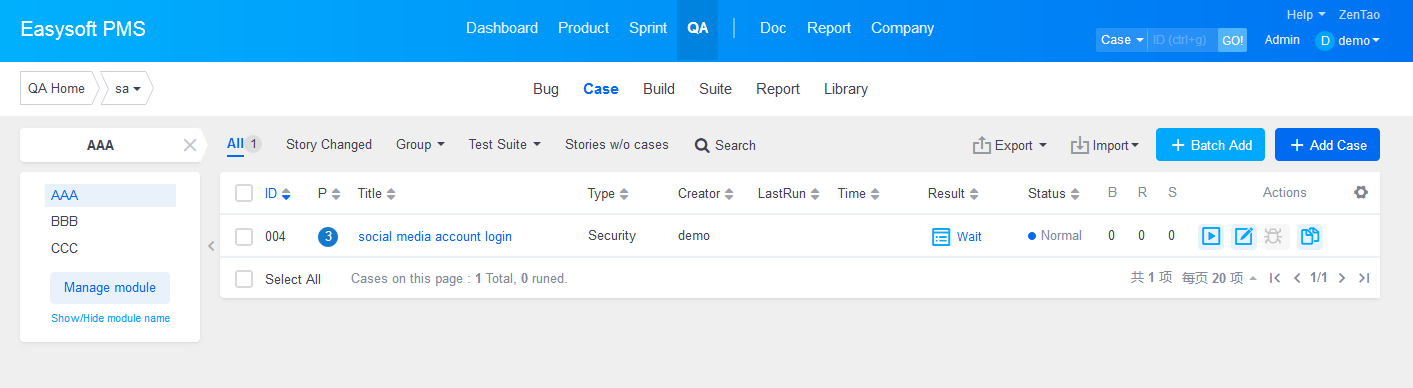The width and height of the screenshot is (1413, 388).
Task: Sort the cases by Type
Action: (x=608, y=193)
